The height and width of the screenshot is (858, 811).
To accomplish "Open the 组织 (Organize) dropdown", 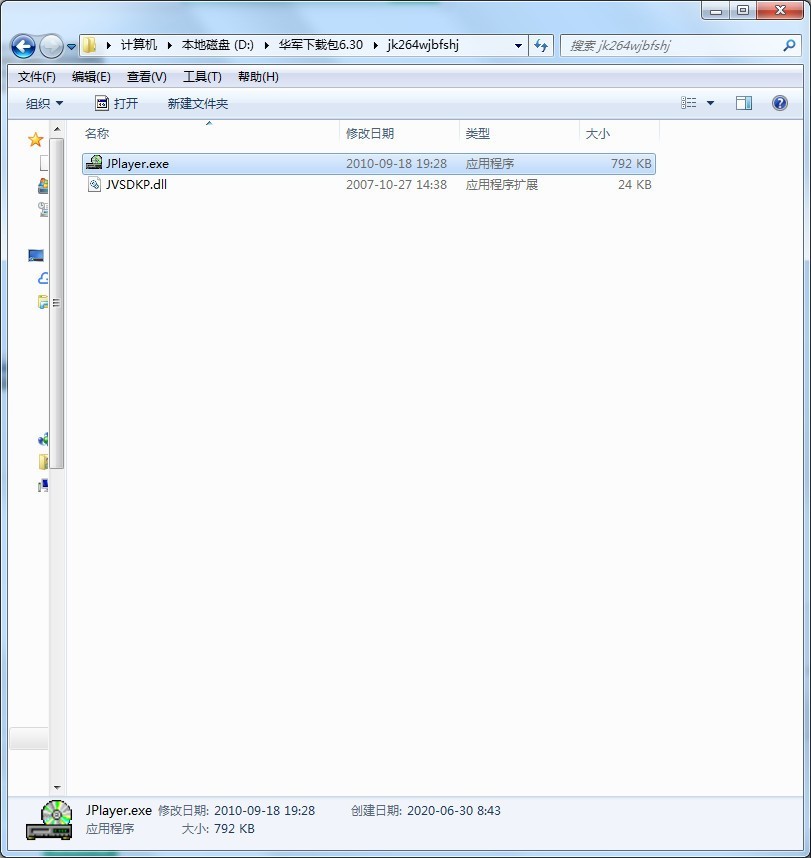I will [44, 104].
